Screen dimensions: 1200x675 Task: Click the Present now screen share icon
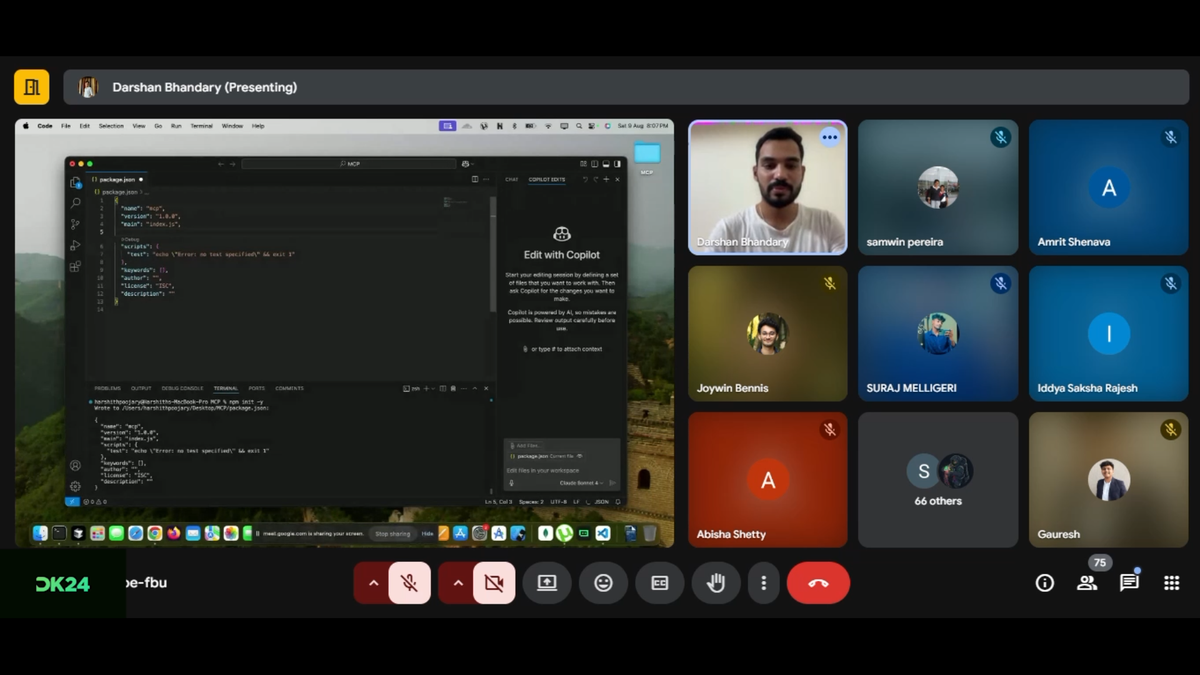(547, 583)
